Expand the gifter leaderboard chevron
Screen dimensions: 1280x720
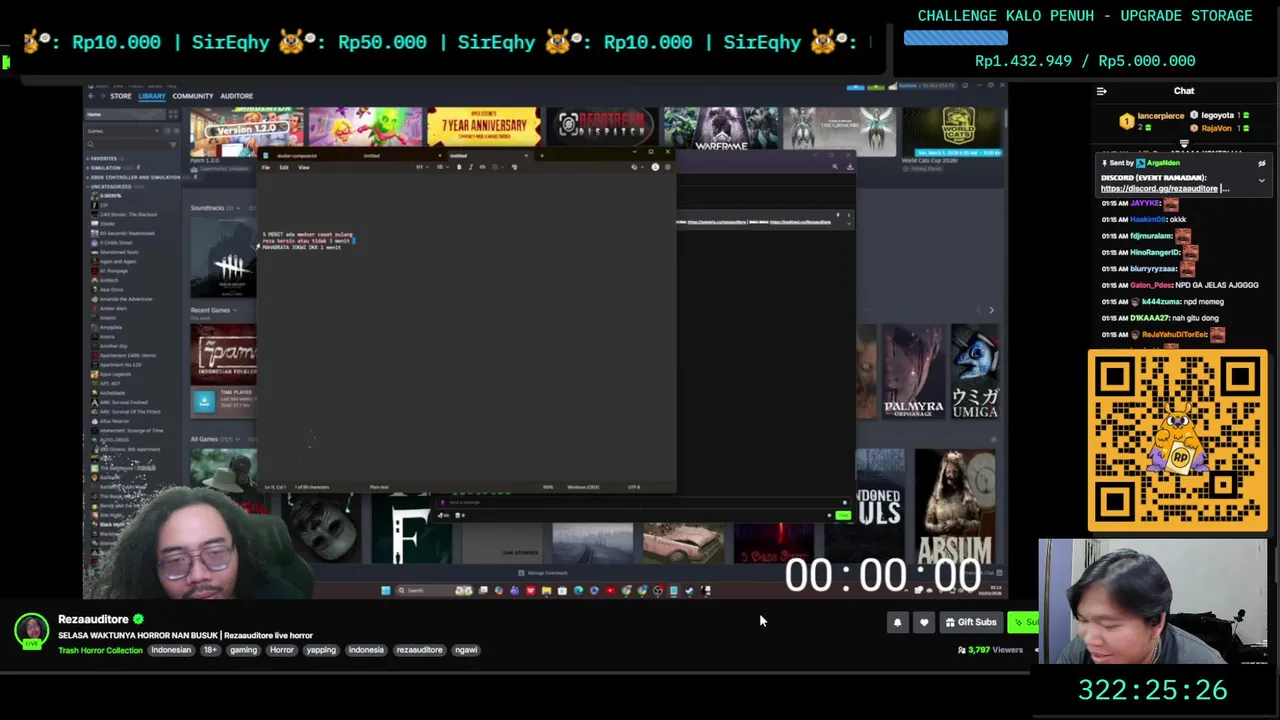(x=1184, y=144)
